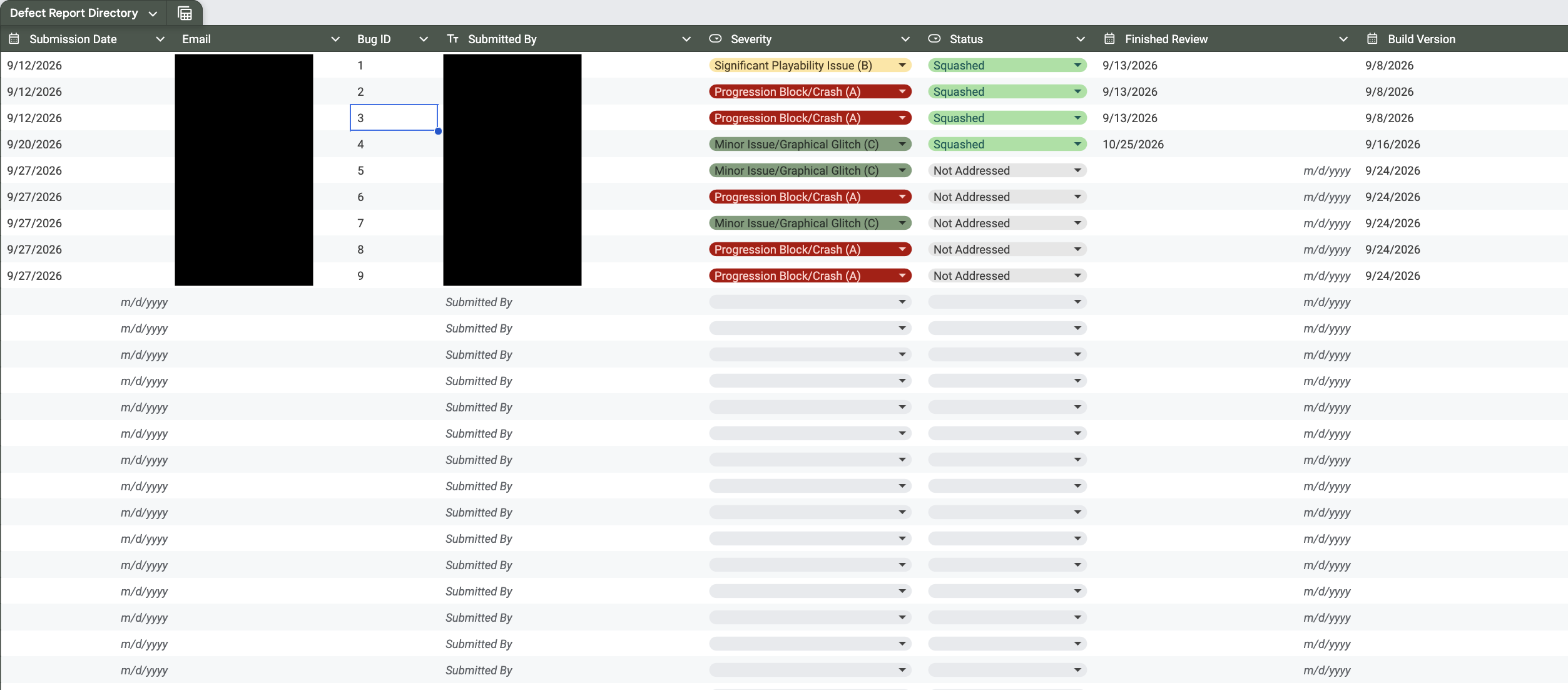This screenshot has height=690, width=1568.
Task: Open the Status column header dropdown arrow
Action: 1081,39
